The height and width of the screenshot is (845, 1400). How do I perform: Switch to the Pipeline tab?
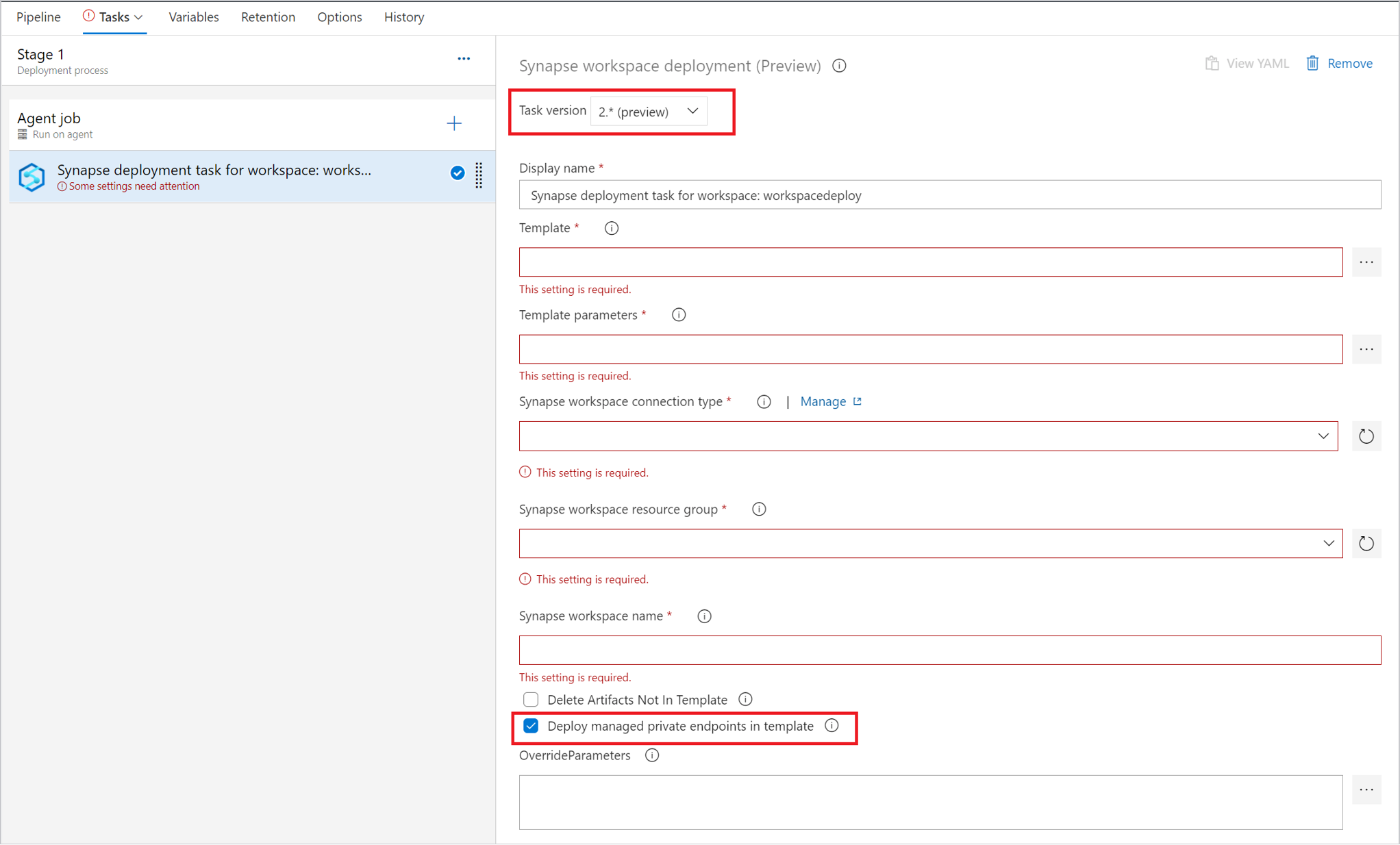[x=36, y=17]
